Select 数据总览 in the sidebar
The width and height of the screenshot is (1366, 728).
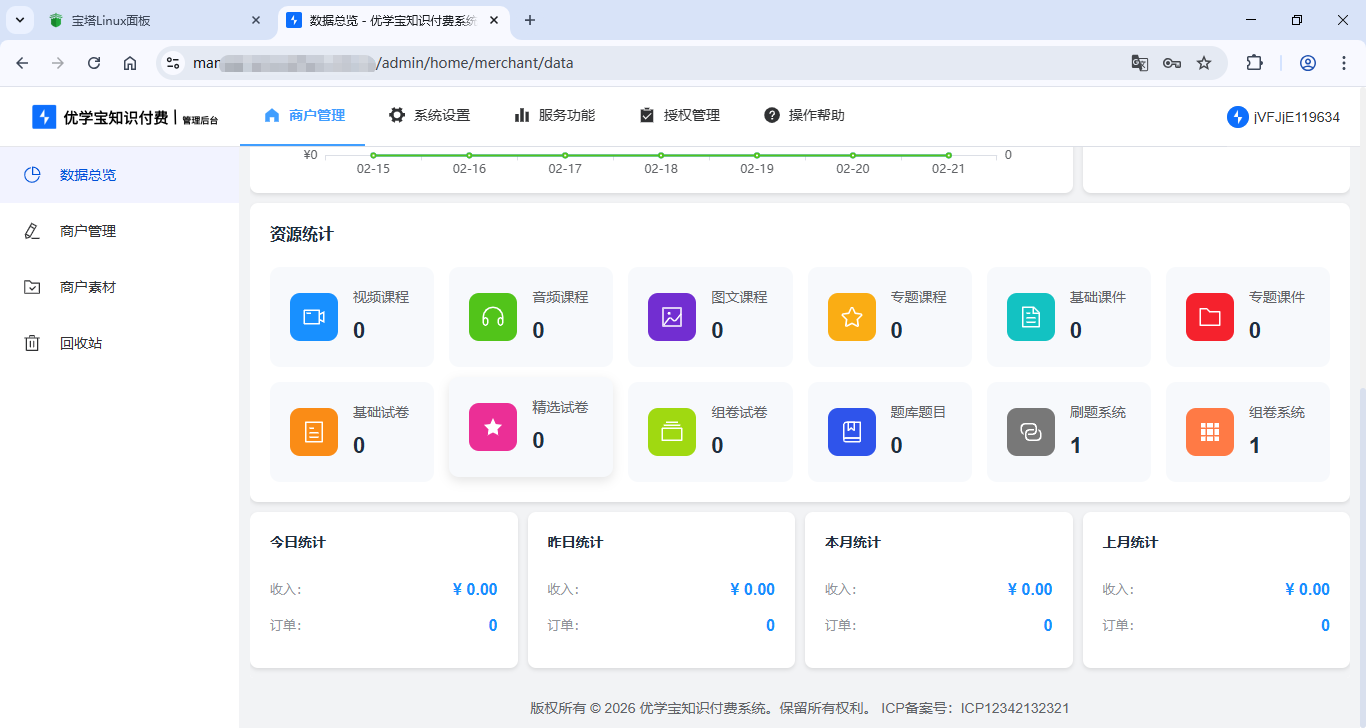pyautogui.click(x=88, y=174)
